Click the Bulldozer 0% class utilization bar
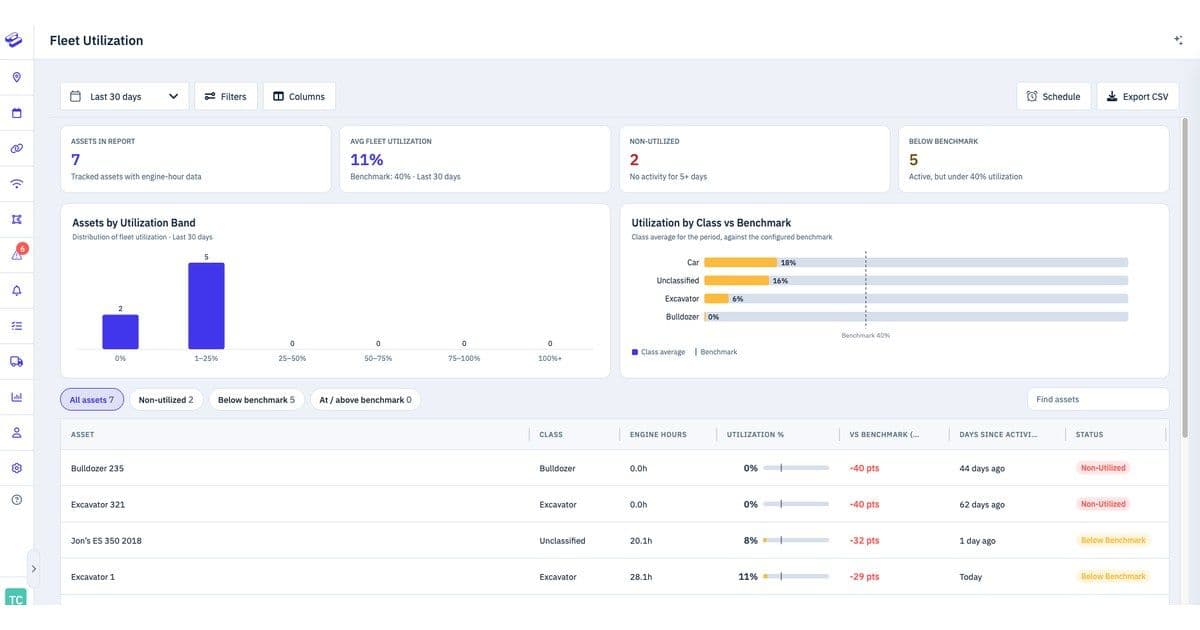This screenshot has width=1200, height=630. tap(916, 316)
